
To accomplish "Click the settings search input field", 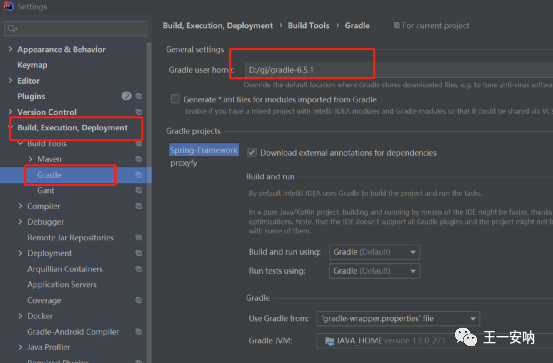I will [x=75, y=29].
